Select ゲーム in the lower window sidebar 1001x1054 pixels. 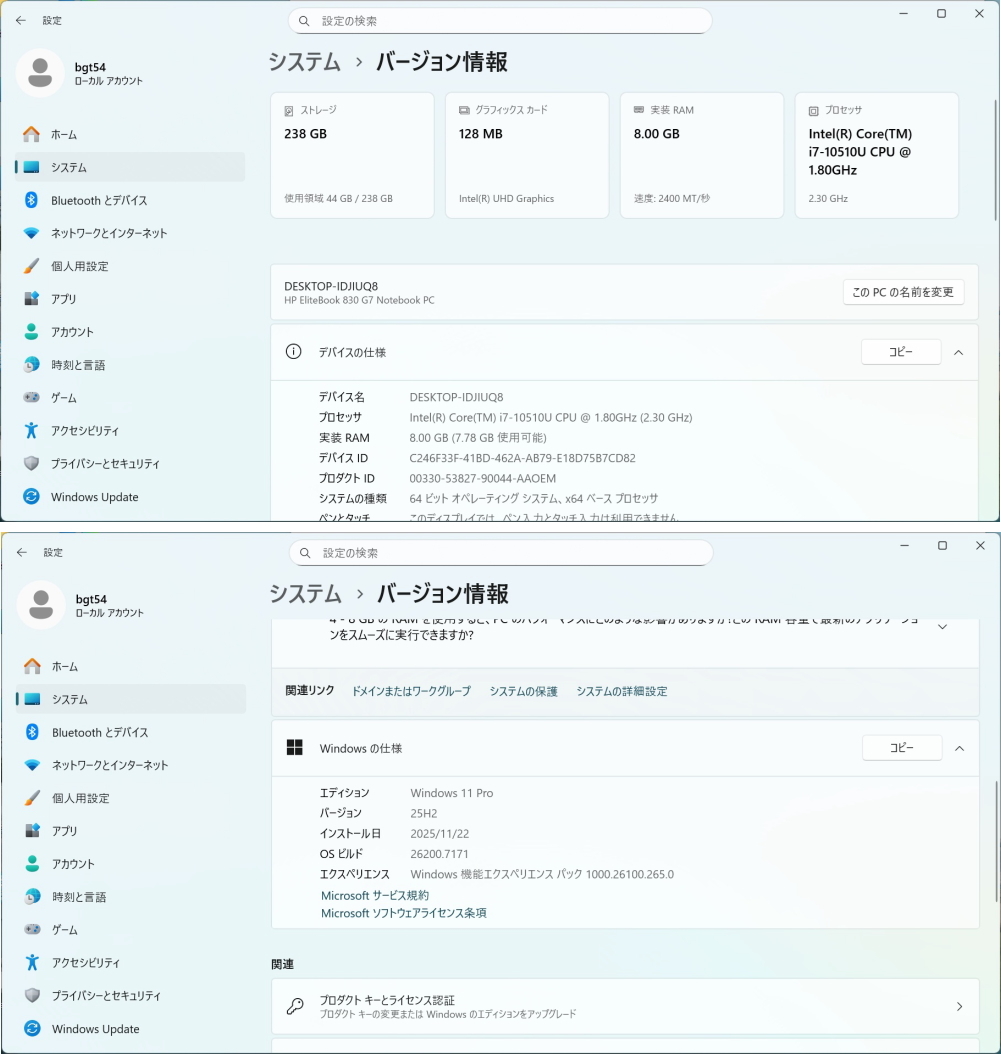coord(65,930)
